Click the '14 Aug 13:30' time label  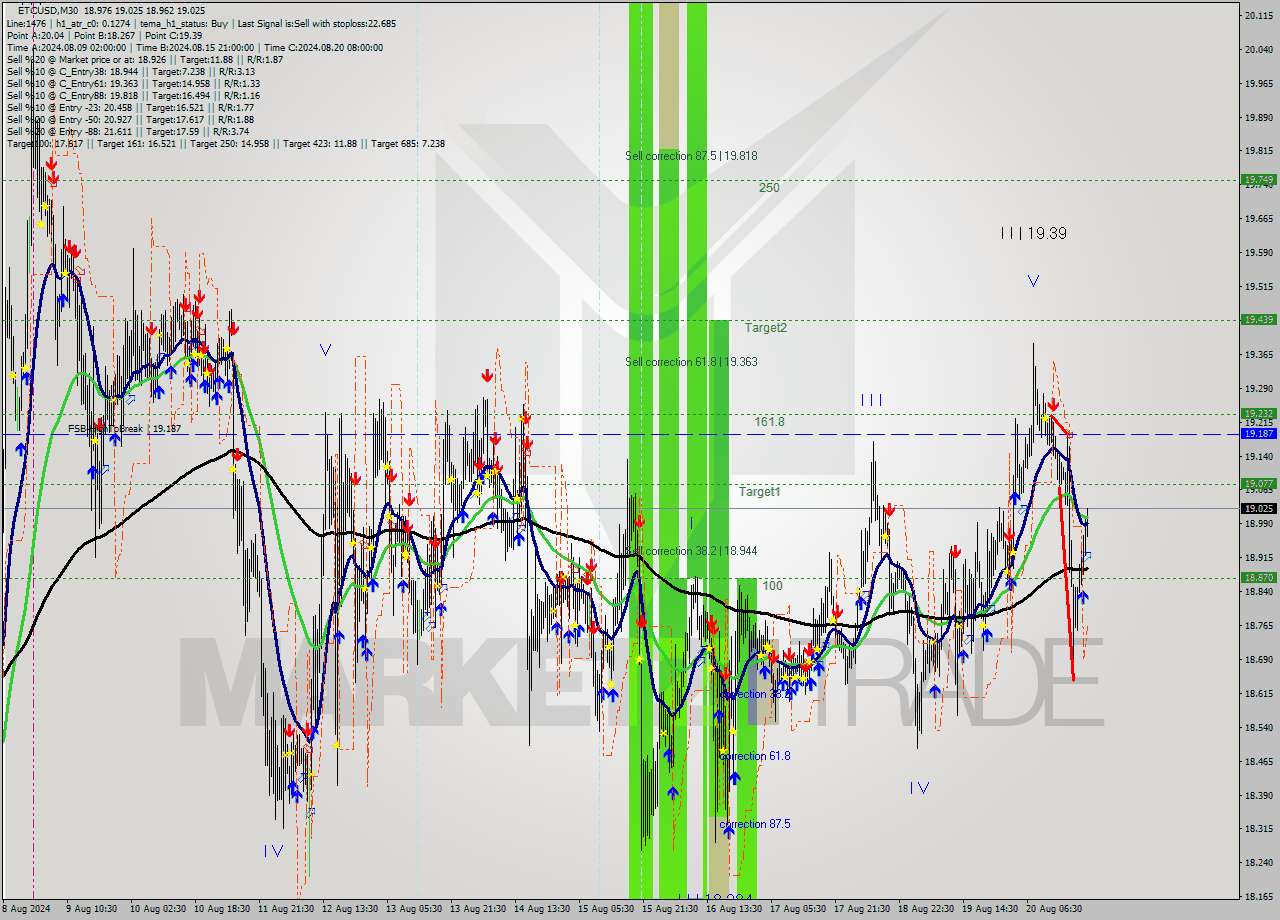coord(542,909)
